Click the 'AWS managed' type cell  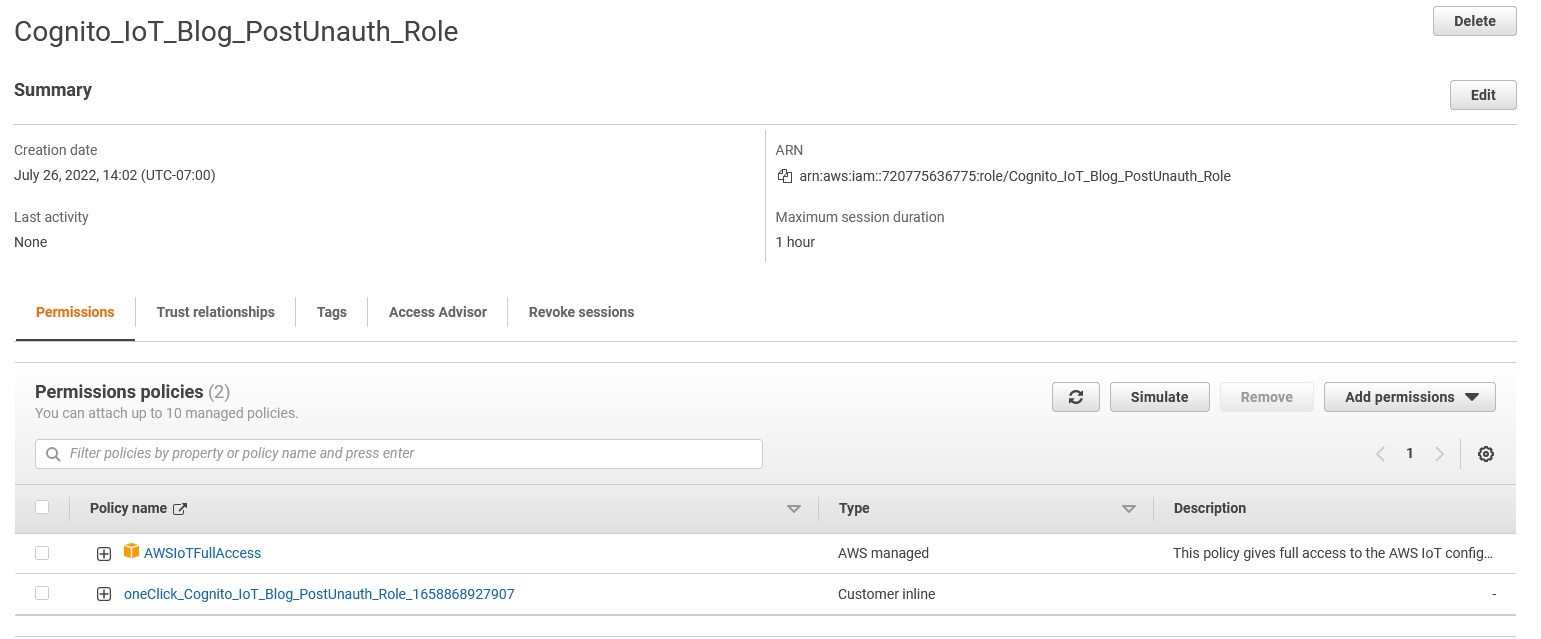[884, 553]
